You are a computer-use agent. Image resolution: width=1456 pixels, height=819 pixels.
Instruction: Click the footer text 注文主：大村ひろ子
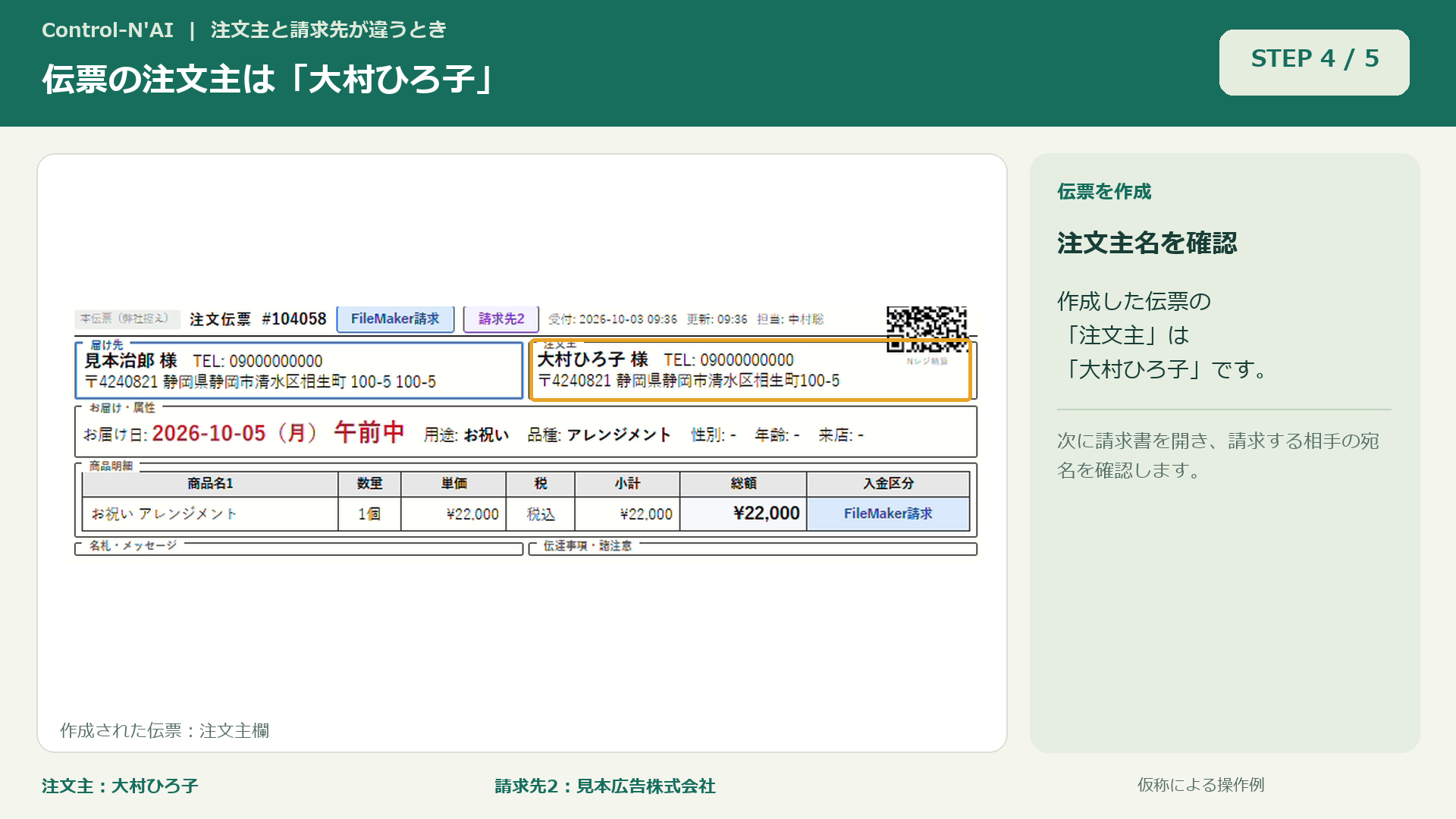pyautogui.click(x=120, y=786)
